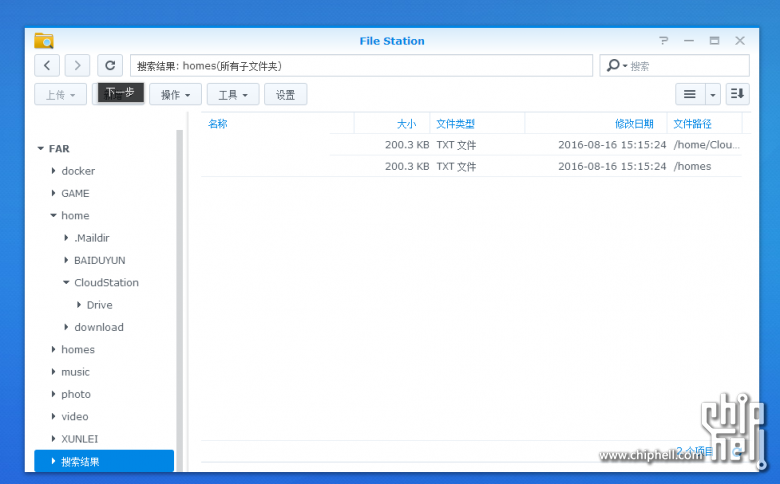Select the BAIDUYUN folder
Screen dimensions: 780x484
[x=99, y=260]
